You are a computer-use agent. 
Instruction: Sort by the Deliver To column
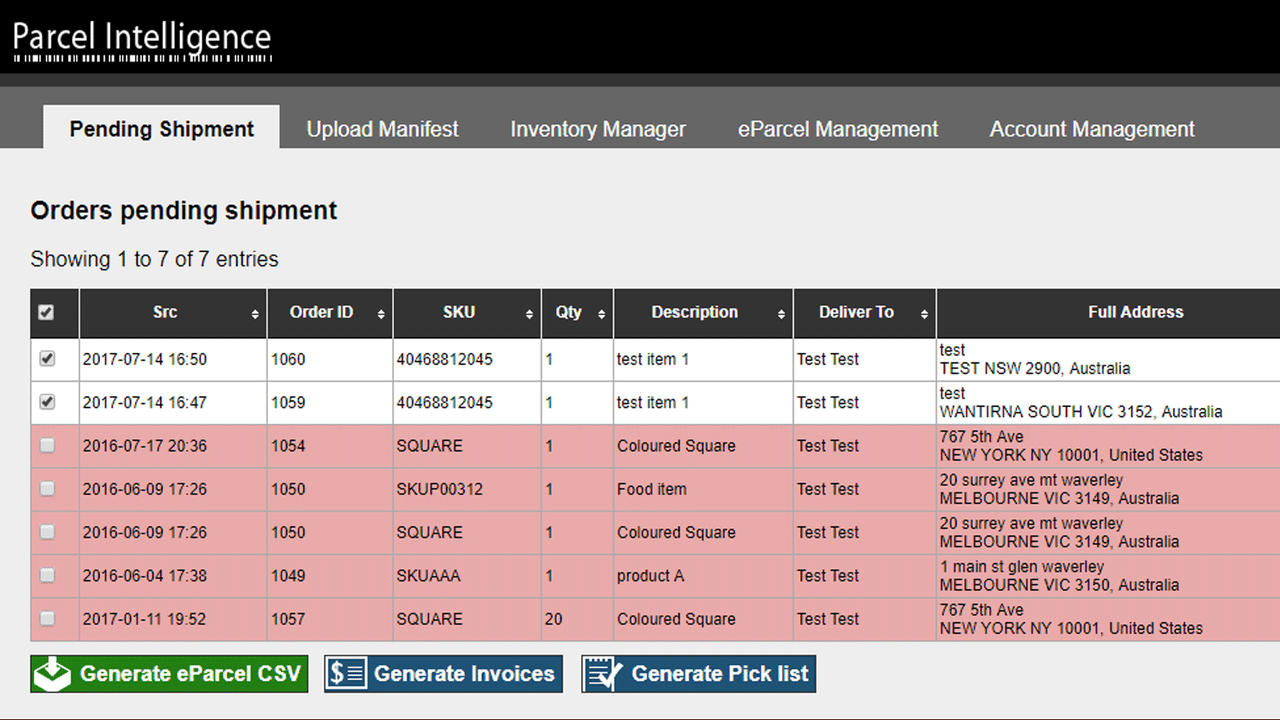864,313
